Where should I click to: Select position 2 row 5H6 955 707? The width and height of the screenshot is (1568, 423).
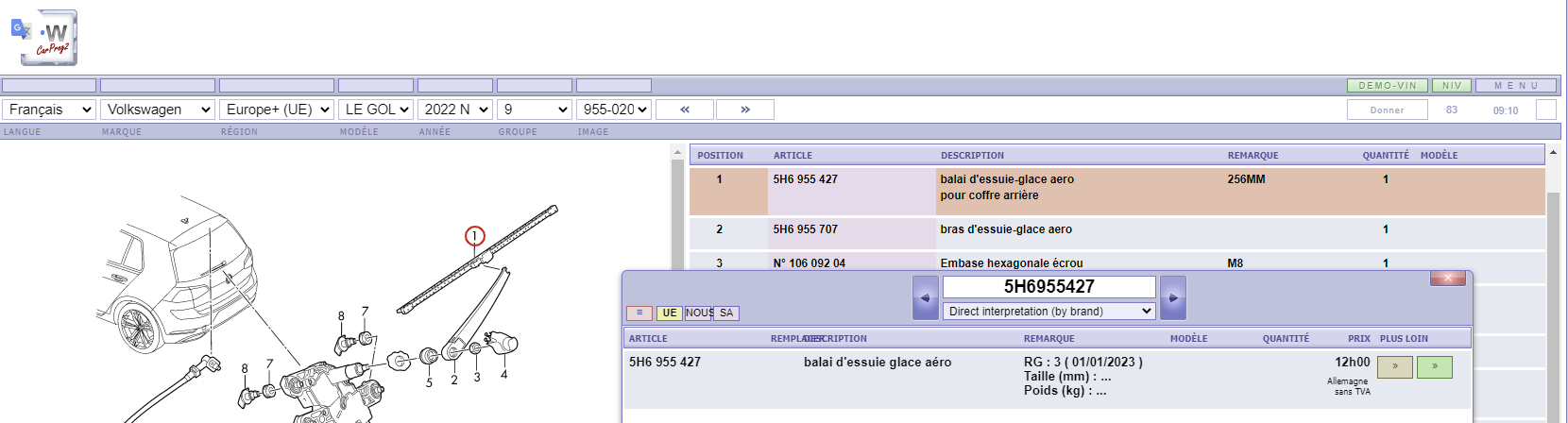click(1117, 232)
